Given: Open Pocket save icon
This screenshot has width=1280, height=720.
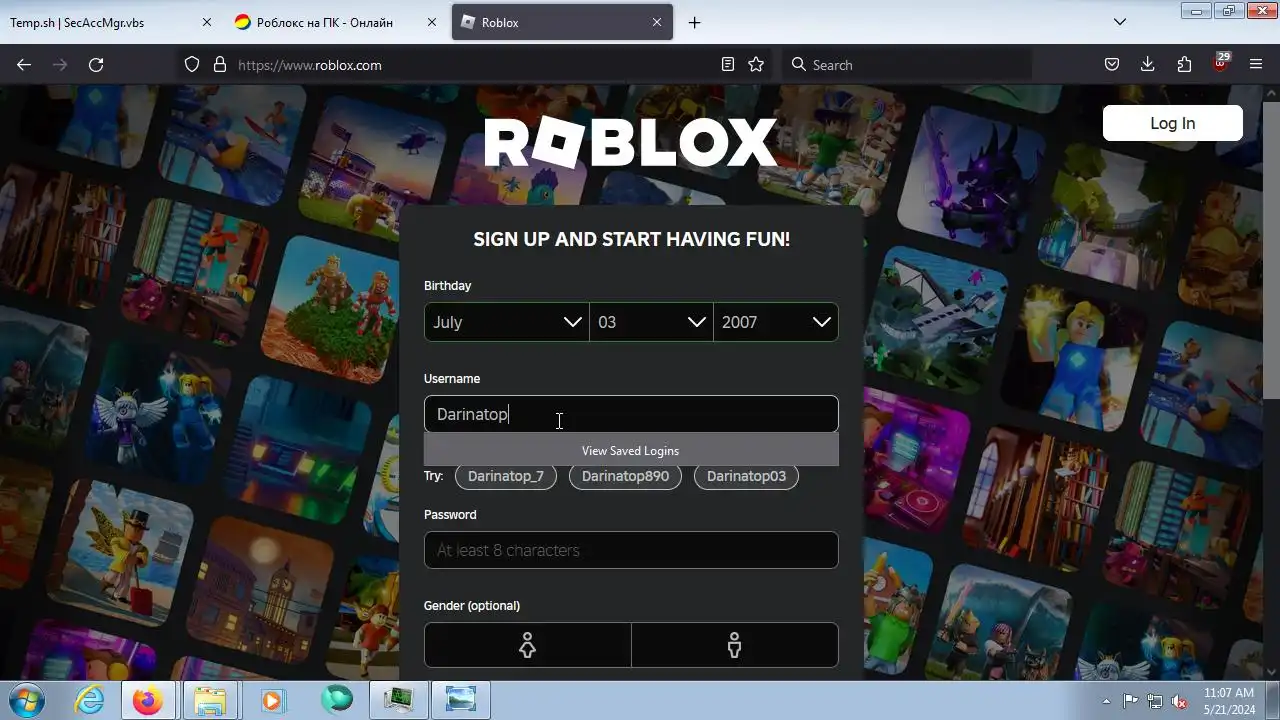Looking at the screenshot, I should pos(1112,65).
